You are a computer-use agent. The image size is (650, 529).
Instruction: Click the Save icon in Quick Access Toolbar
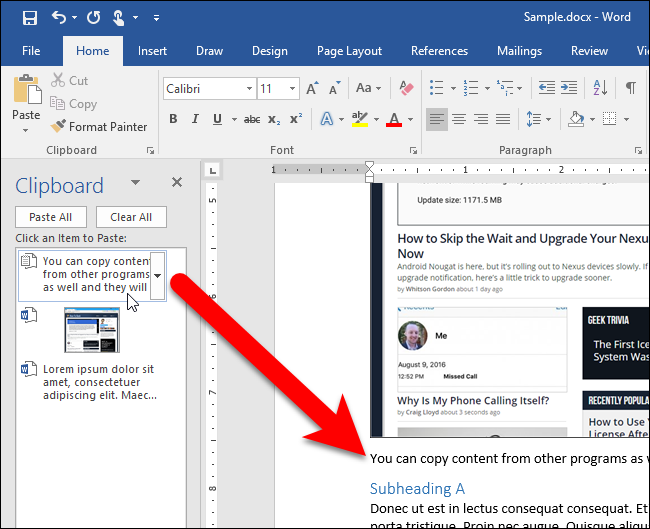point(30,18)
